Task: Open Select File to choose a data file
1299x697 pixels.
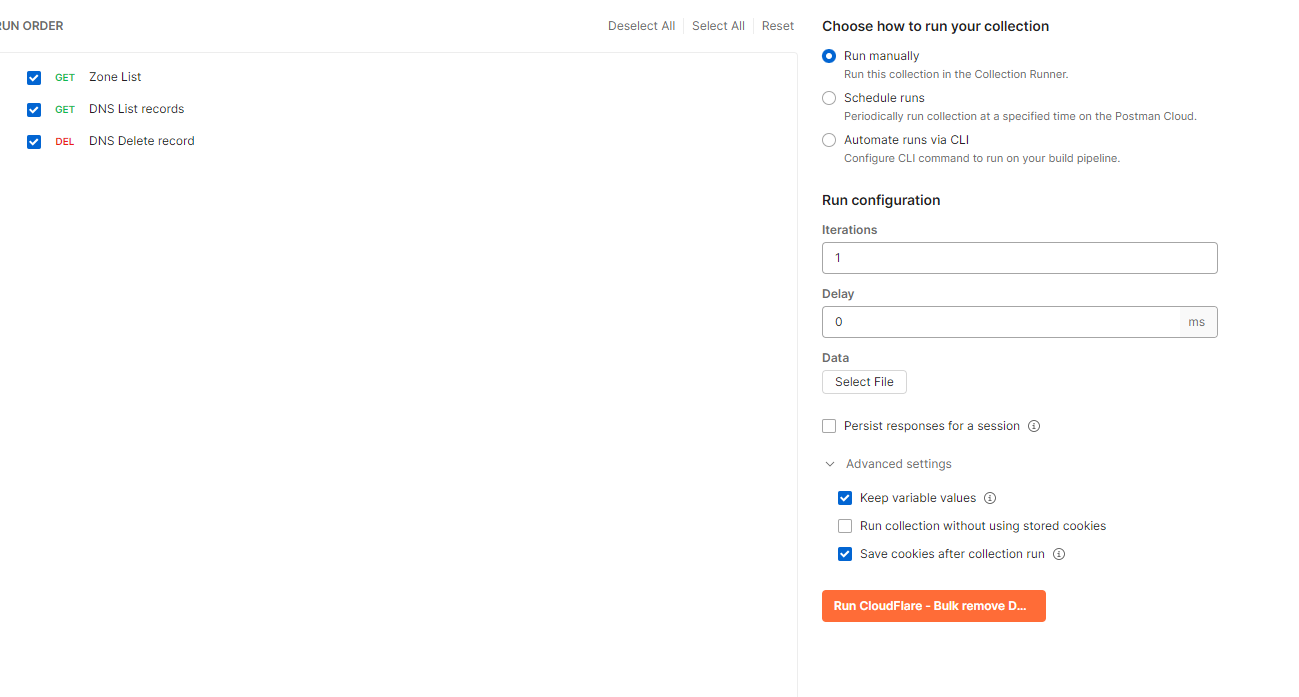Action: 863,381
